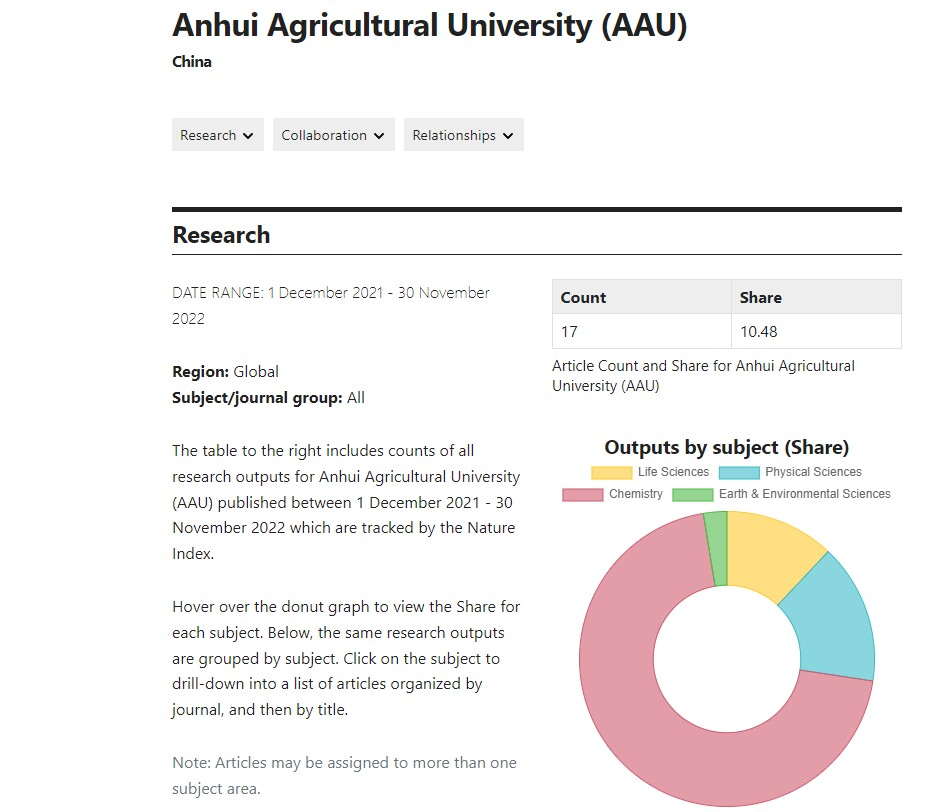Click the Count column header
The width and height of the screenshot is (928, 812).
tap(584, 297)
